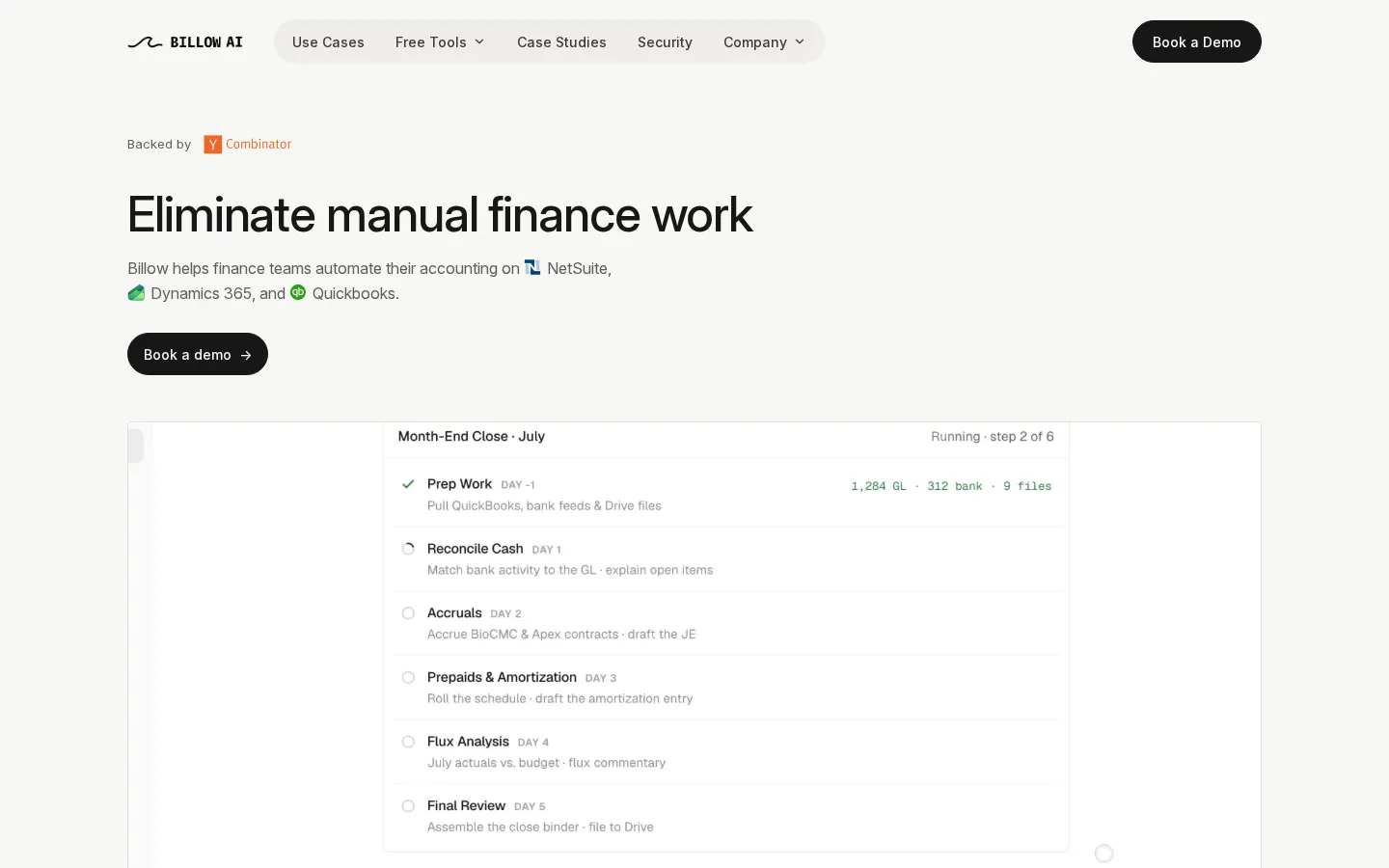Click the Pull QuickBooks, bank feeds & Drive files text
Viewport: 1389px width, 868px height.
point(544,505)
